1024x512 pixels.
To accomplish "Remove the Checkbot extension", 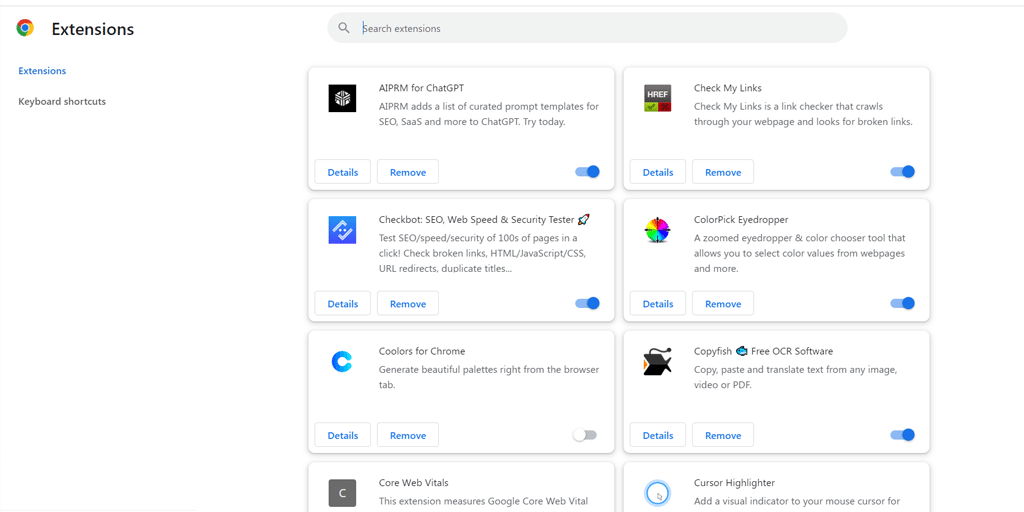I will pos(408,304).
